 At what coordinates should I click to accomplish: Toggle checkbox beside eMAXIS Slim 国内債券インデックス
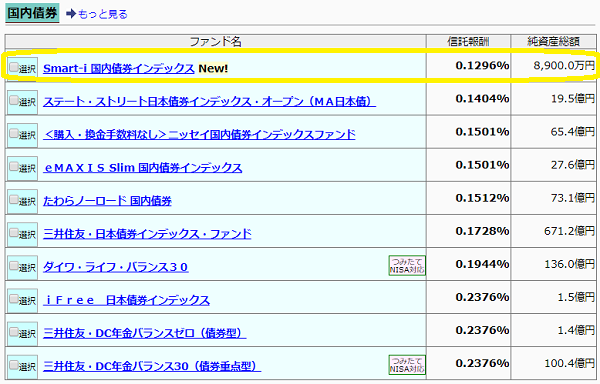pyautogui.click(x=14, y=166)
